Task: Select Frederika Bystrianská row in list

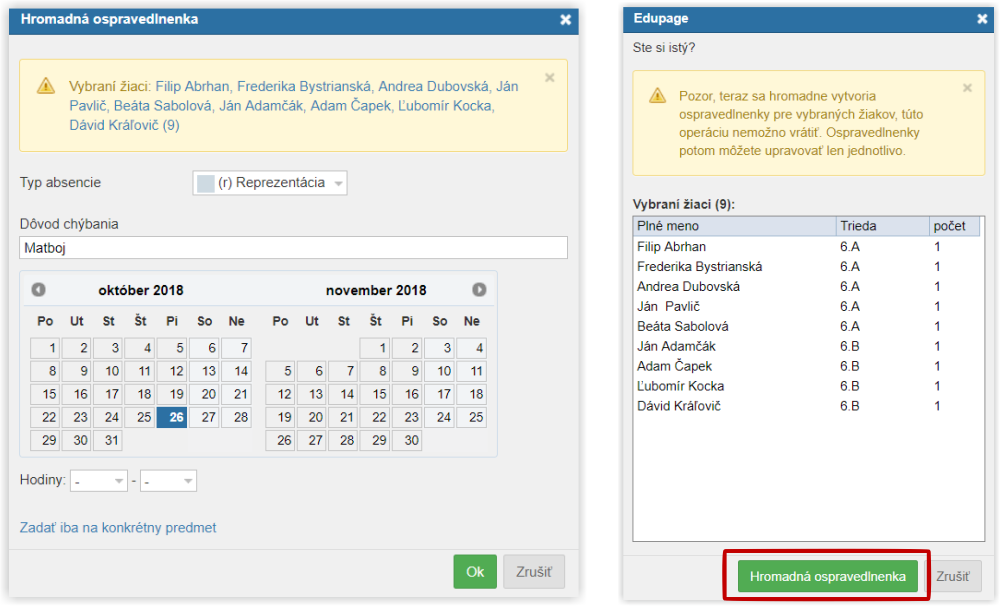Action: click(807, 267)
